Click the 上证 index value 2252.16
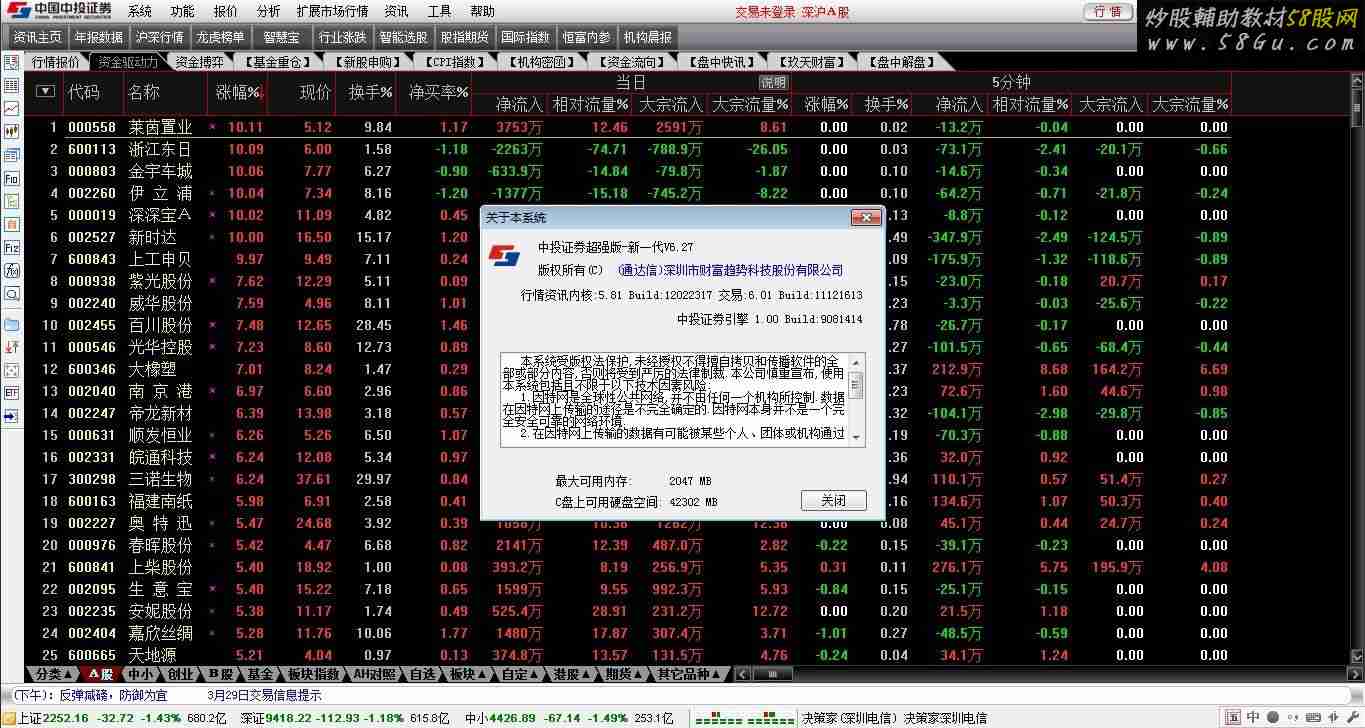The image size is (1365, 728). click(66, 718)
